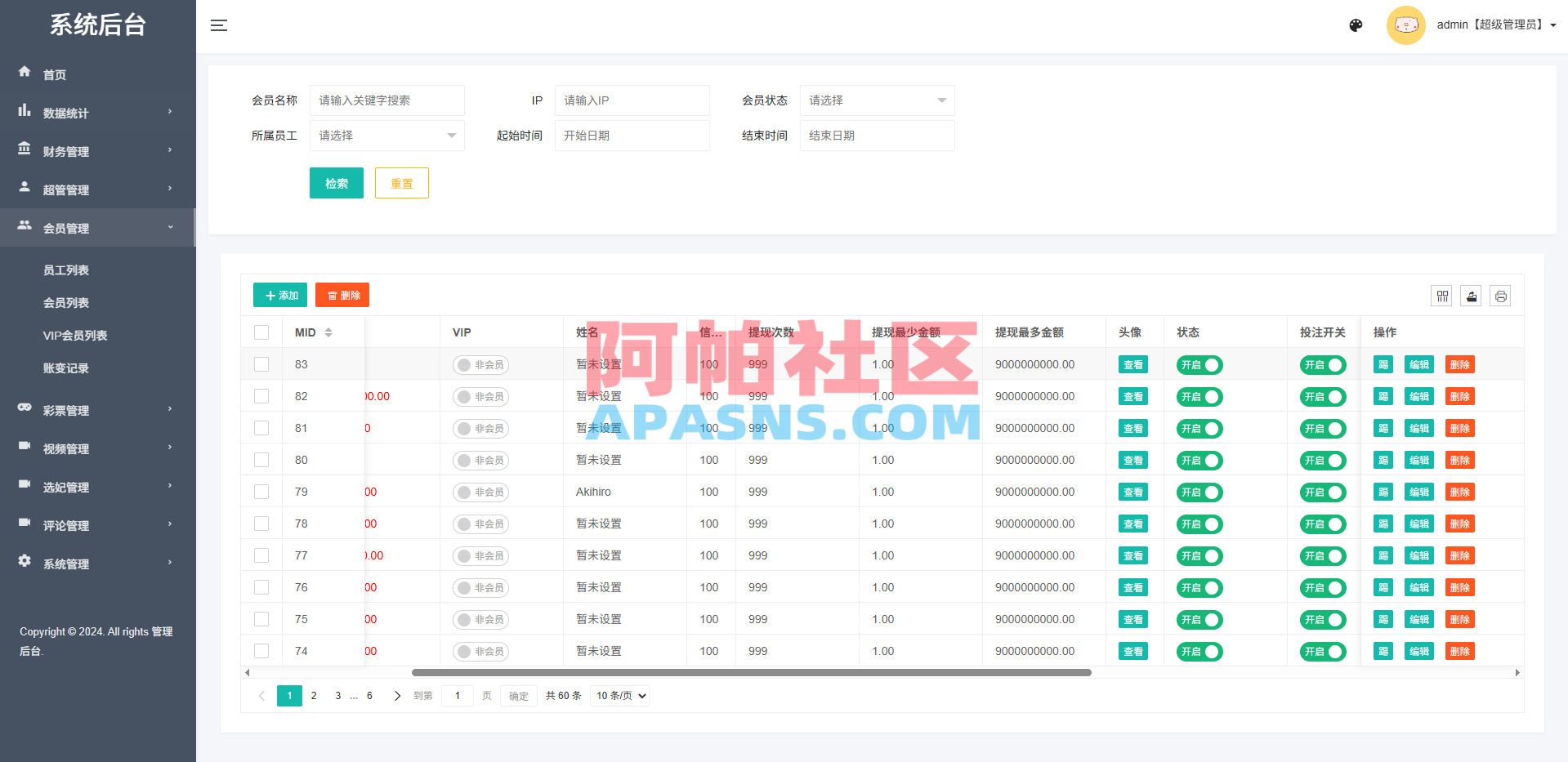
Task: Open the theme color palette icon
Action: [x=1356, y=25]
